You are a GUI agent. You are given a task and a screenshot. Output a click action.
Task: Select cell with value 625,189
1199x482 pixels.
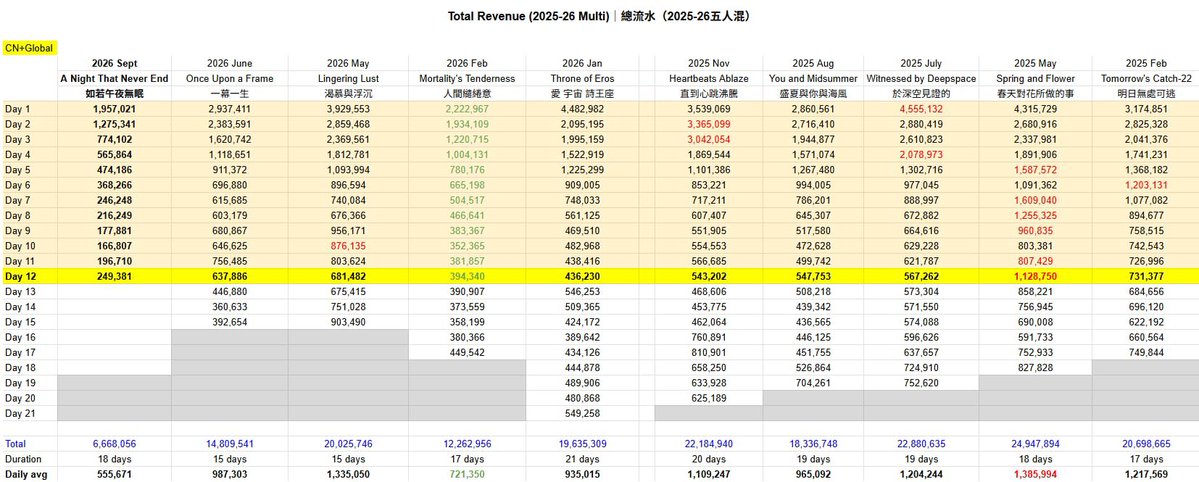click(x=708, y=399)
